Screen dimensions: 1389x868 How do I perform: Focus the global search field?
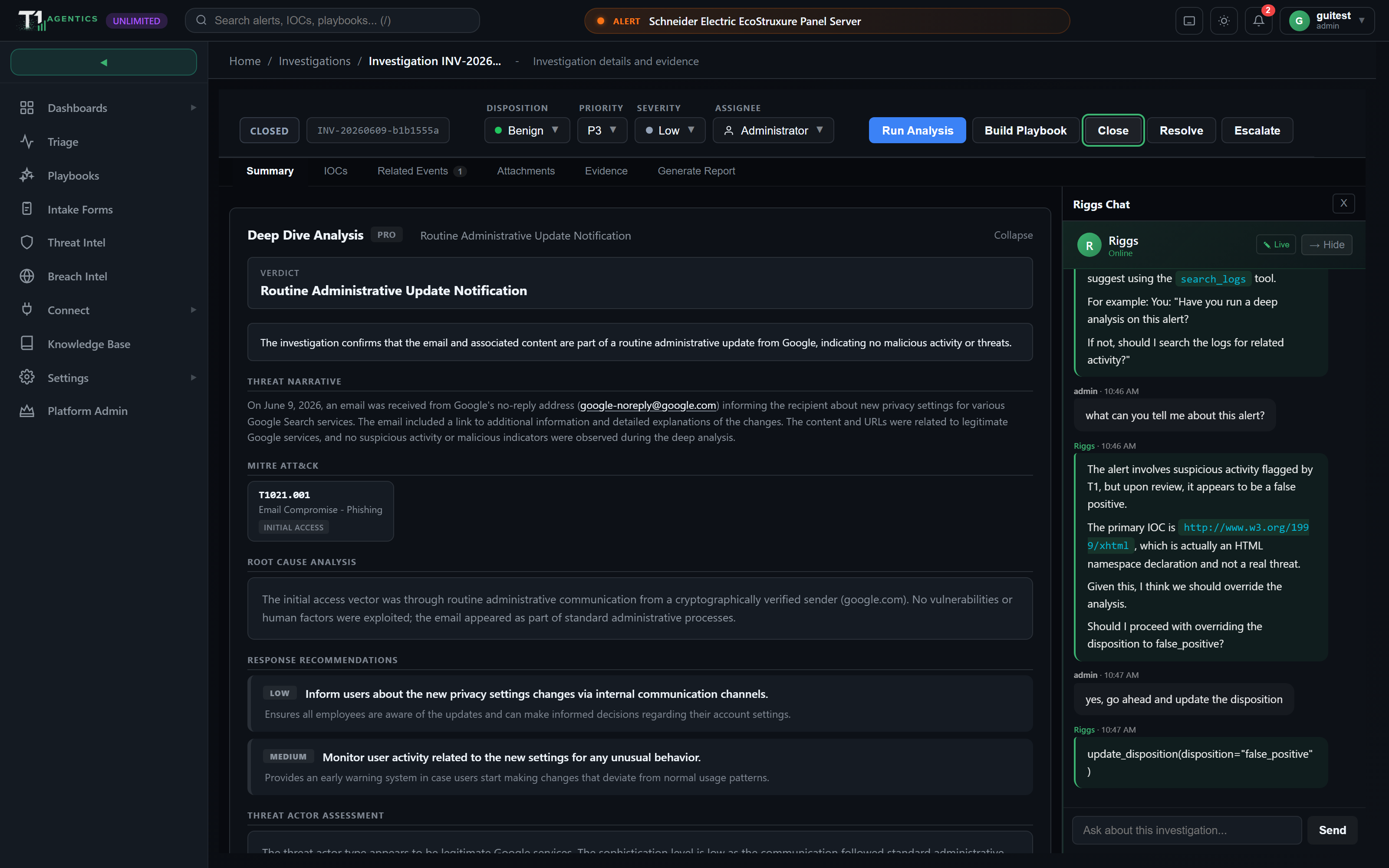point(332,21)
